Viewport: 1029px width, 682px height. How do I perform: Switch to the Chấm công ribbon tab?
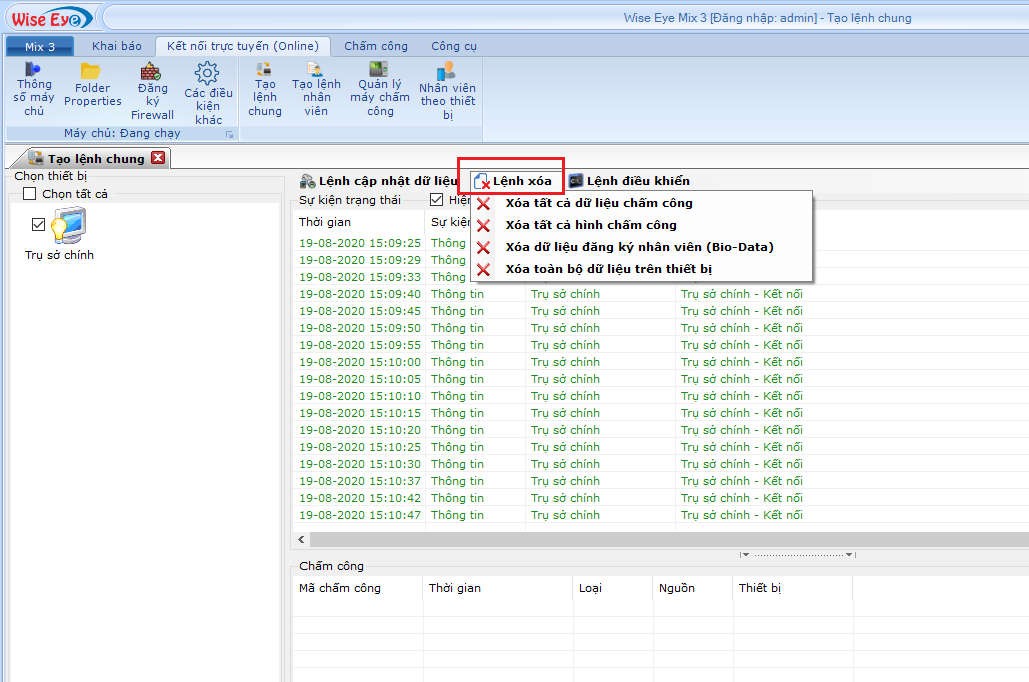375,46
